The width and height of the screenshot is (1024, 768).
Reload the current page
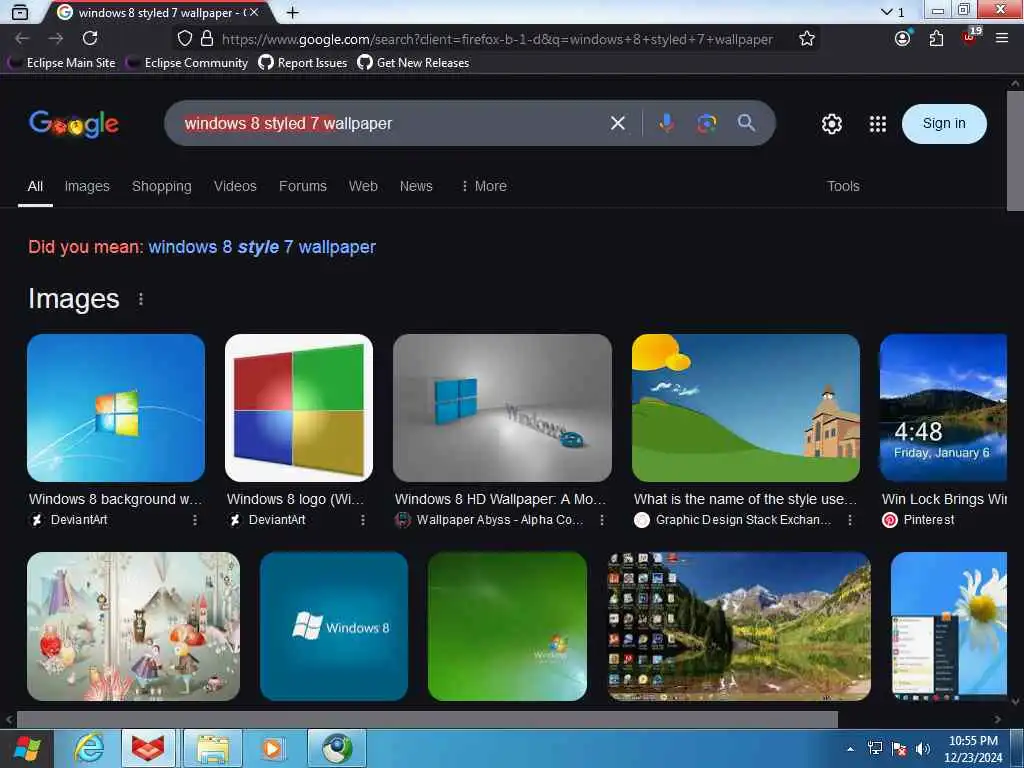(90, 39)
